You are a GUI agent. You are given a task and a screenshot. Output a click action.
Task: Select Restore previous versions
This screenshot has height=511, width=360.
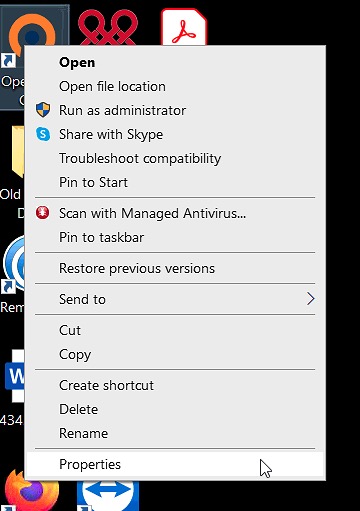click(x=175, y=268)
